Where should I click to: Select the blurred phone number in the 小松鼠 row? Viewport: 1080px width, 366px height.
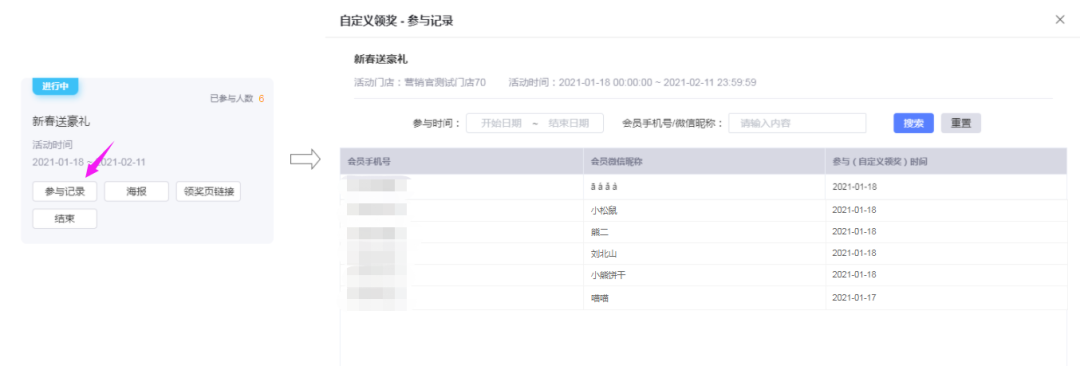tap(377, 210)
